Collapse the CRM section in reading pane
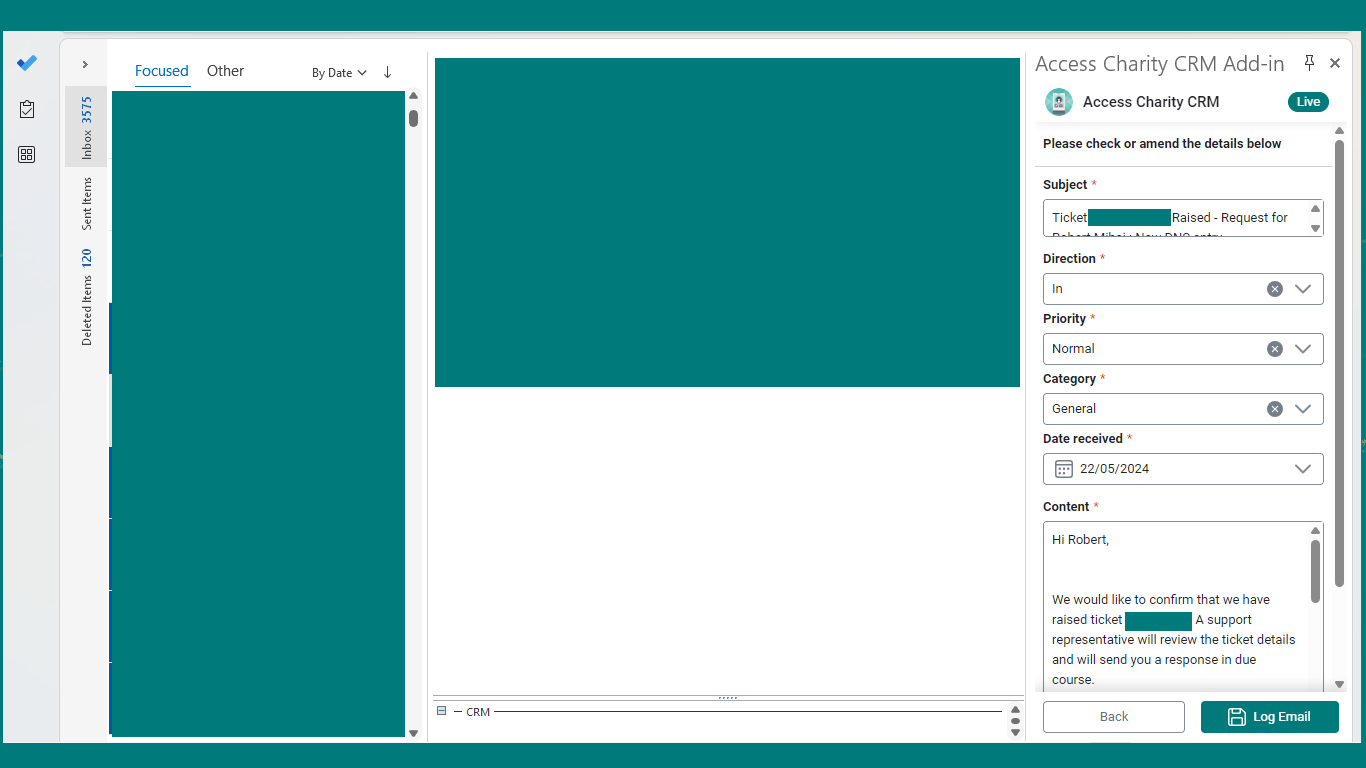Image resolution: width=1366 pixels, height=768 pixels. coord(442,711)
